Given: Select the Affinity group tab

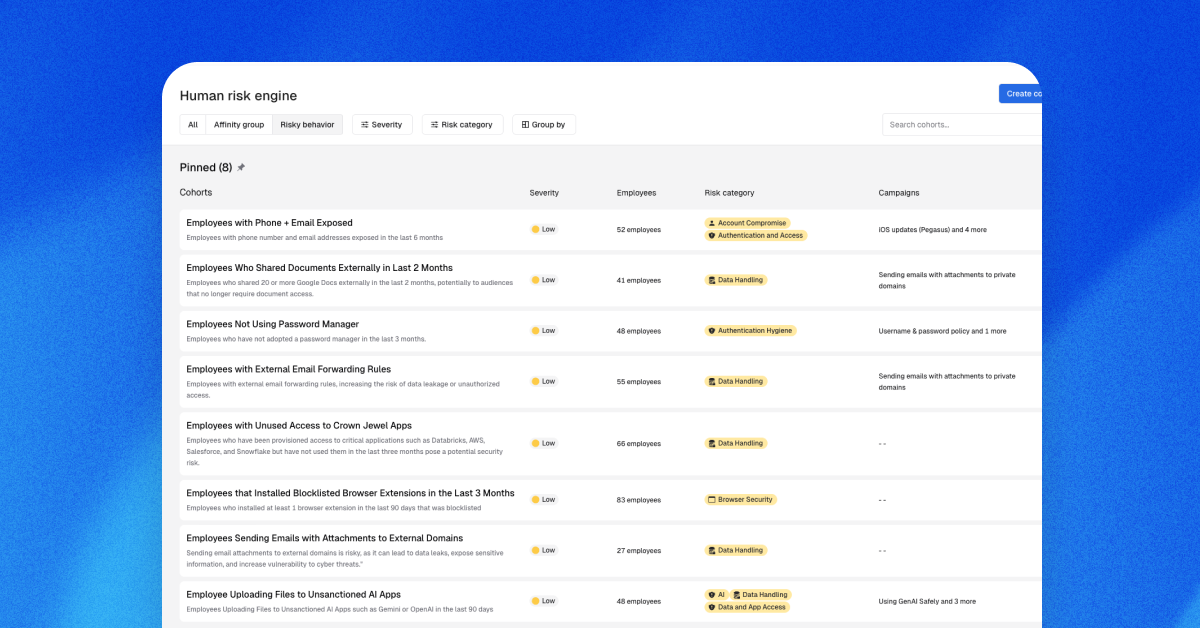Looking at the screenshot, I should coord(239,124).
